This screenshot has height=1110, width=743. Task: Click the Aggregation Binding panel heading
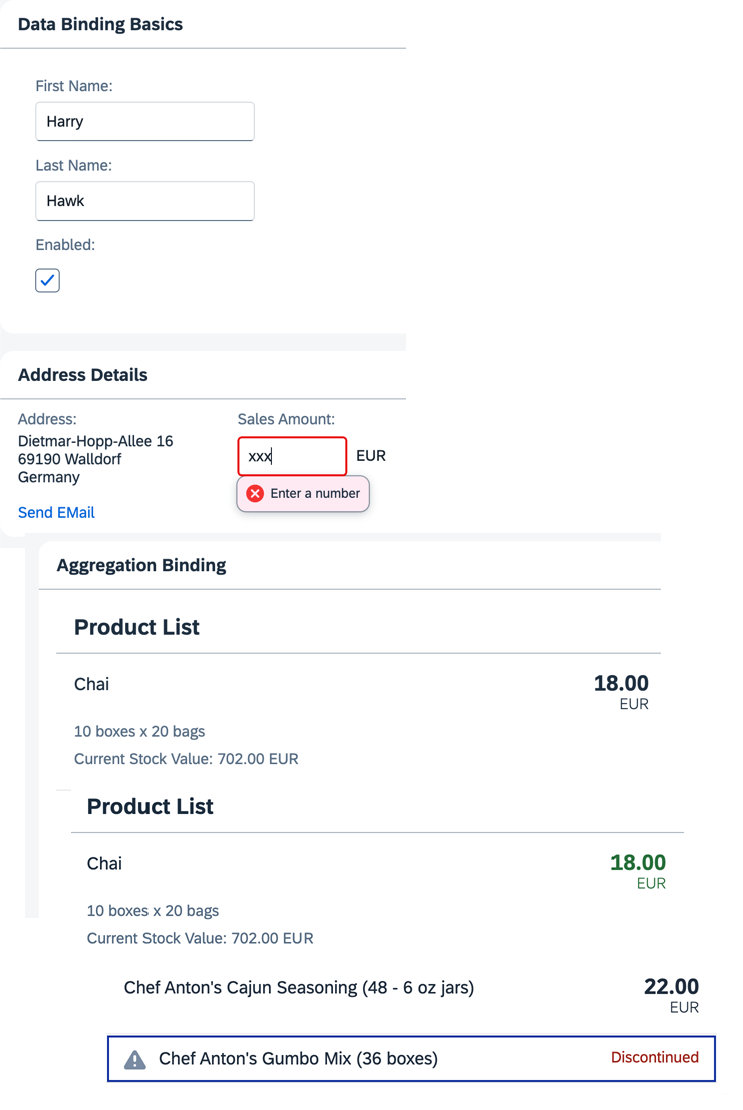[x=142, y=565]
